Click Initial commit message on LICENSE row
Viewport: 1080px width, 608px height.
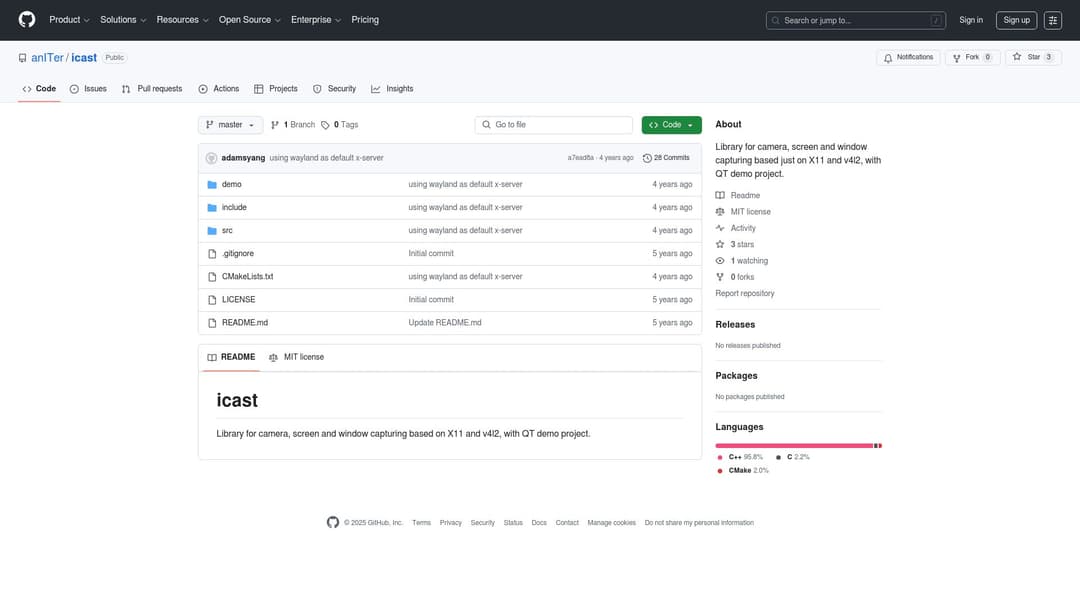(x=430, y=300)
